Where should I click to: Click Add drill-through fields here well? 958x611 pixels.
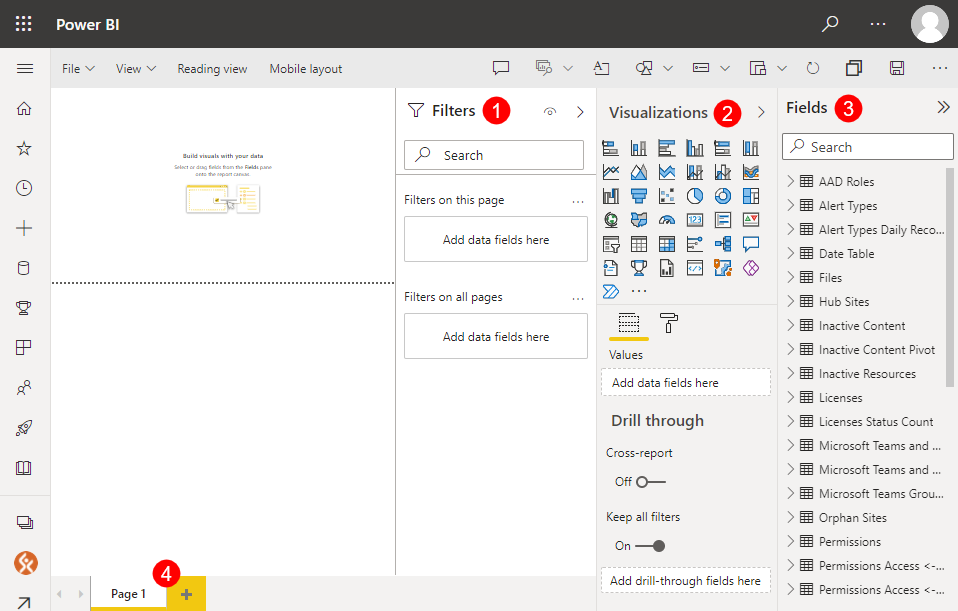686,580
